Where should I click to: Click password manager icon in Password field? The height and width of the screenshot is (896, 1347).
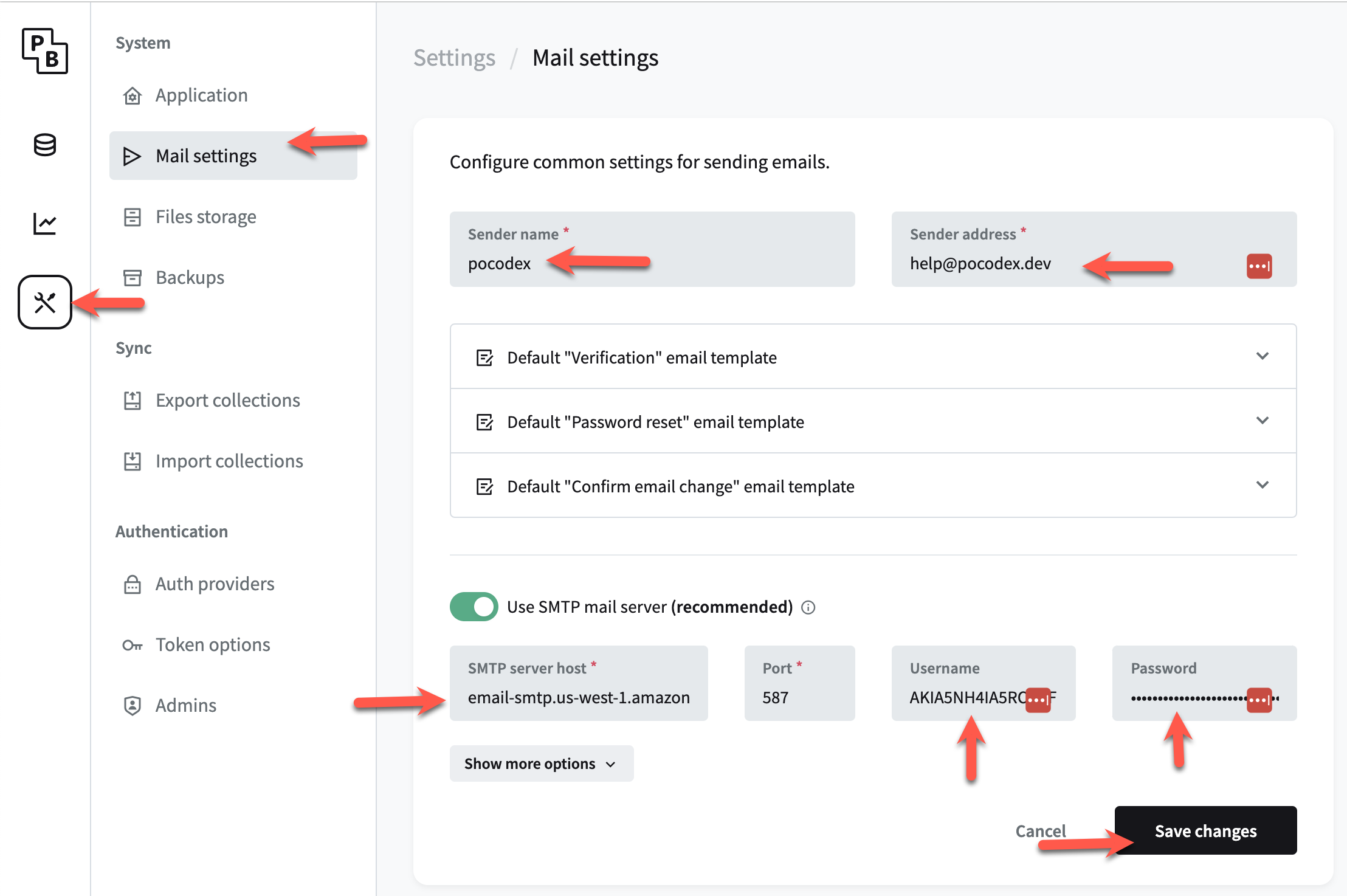tap(1259, 700)
